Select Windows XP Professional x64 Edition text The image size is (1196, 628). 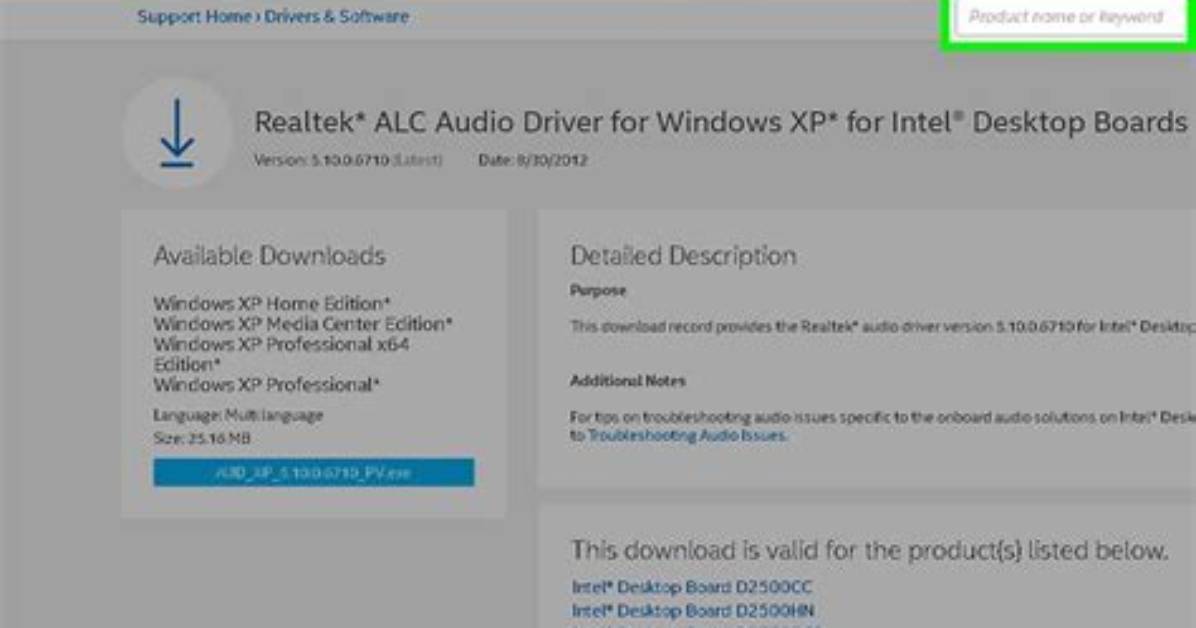[x=281, y=354]
